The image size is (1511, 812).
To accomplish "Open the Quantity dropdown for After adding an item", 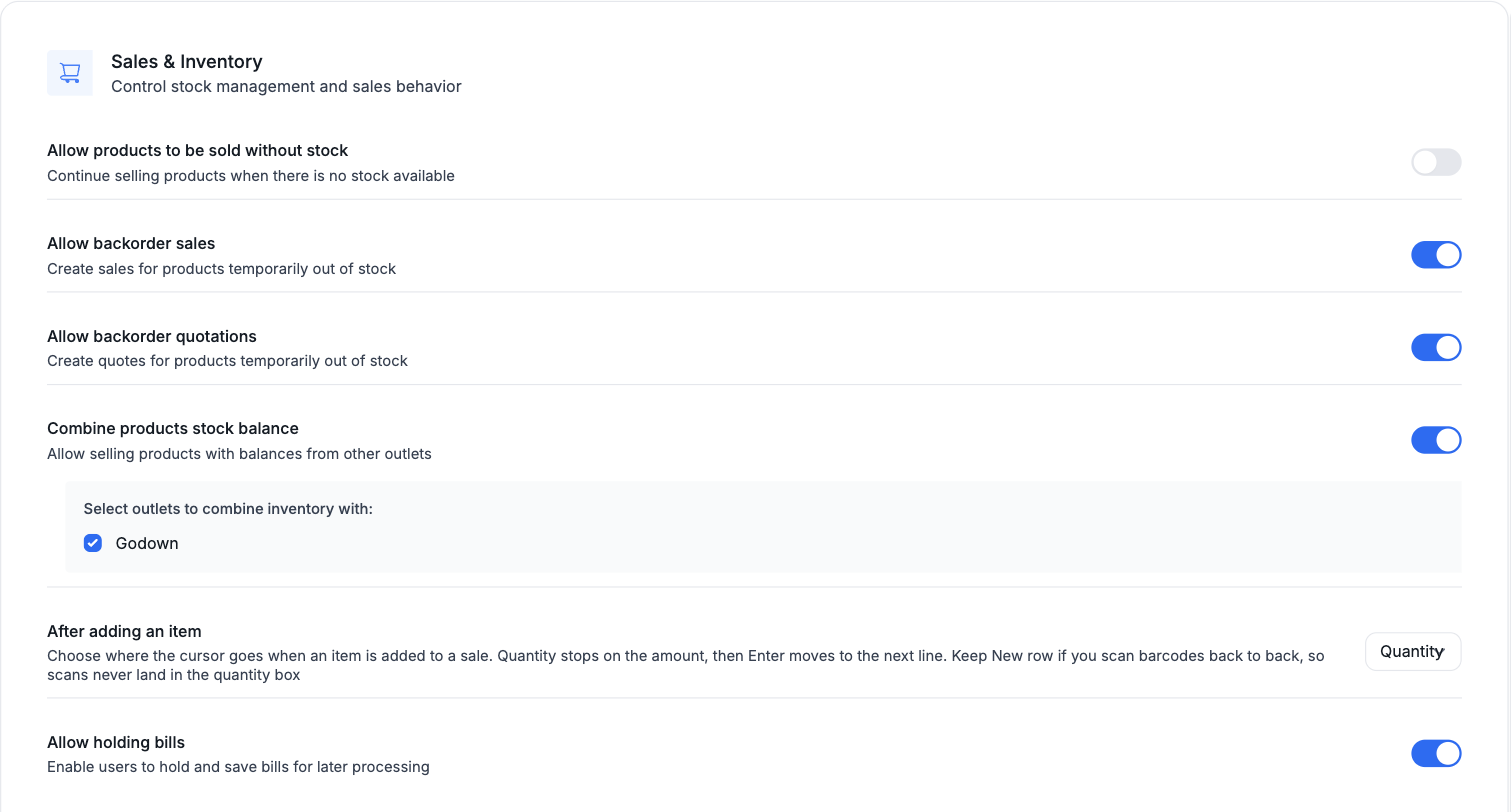I will (1413, 652).
